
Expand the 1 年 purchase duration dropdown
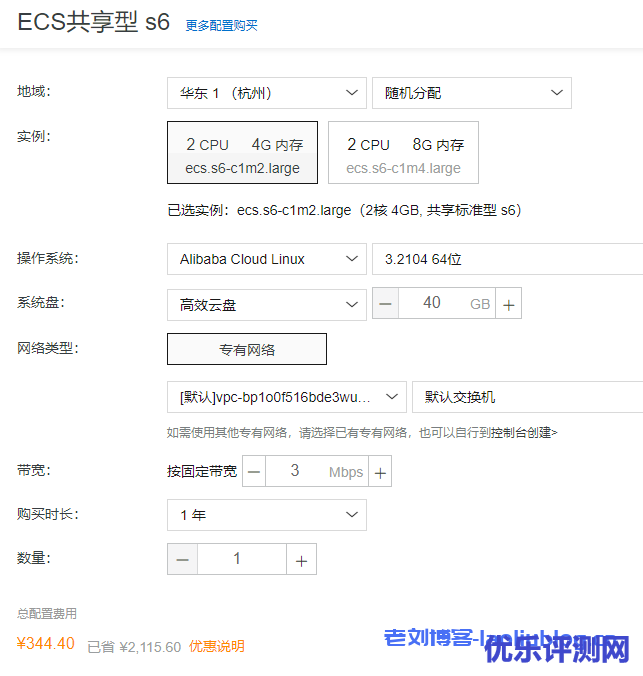pos(266,515)
